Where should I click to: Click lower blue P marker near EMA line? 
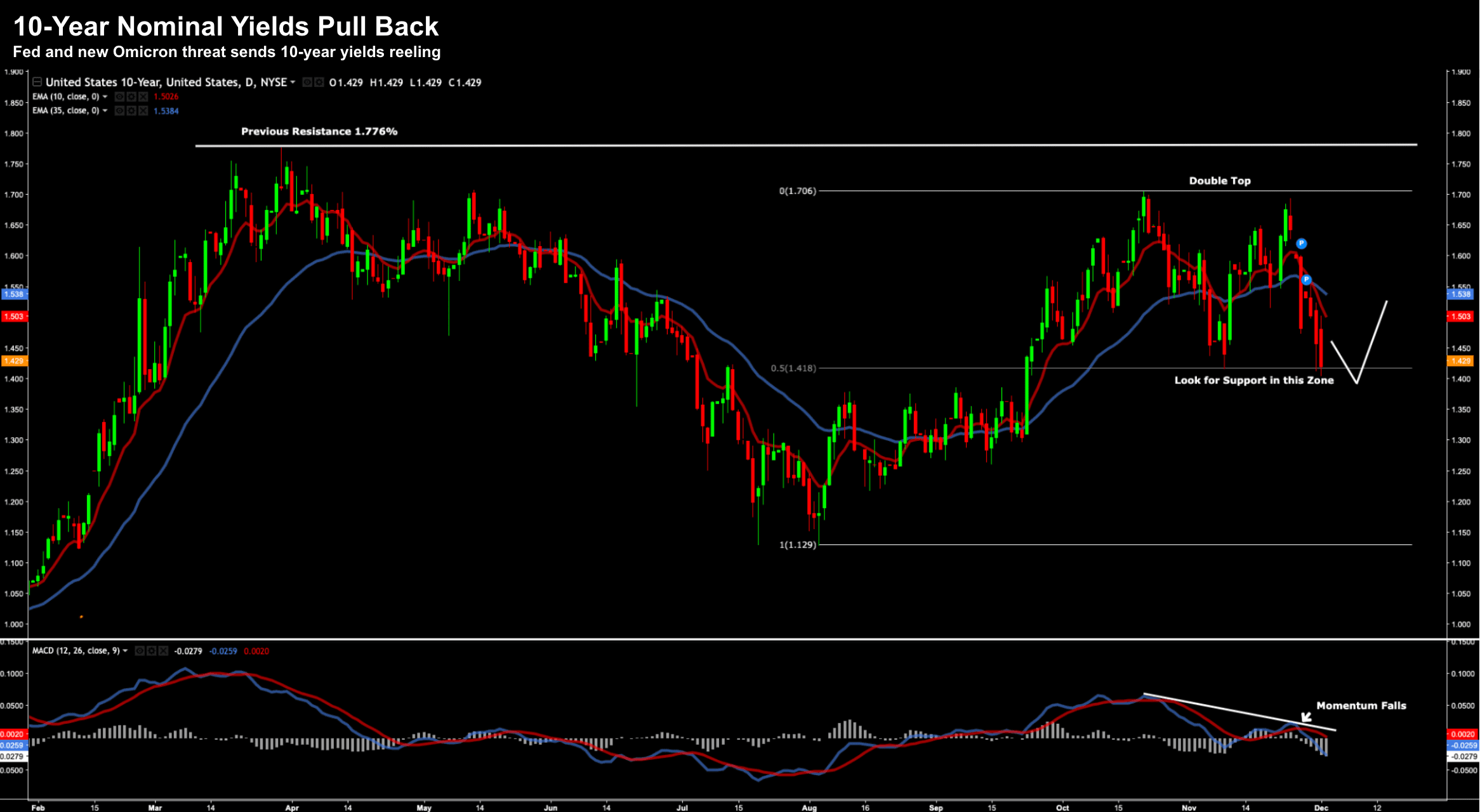tap(1306, 280)
